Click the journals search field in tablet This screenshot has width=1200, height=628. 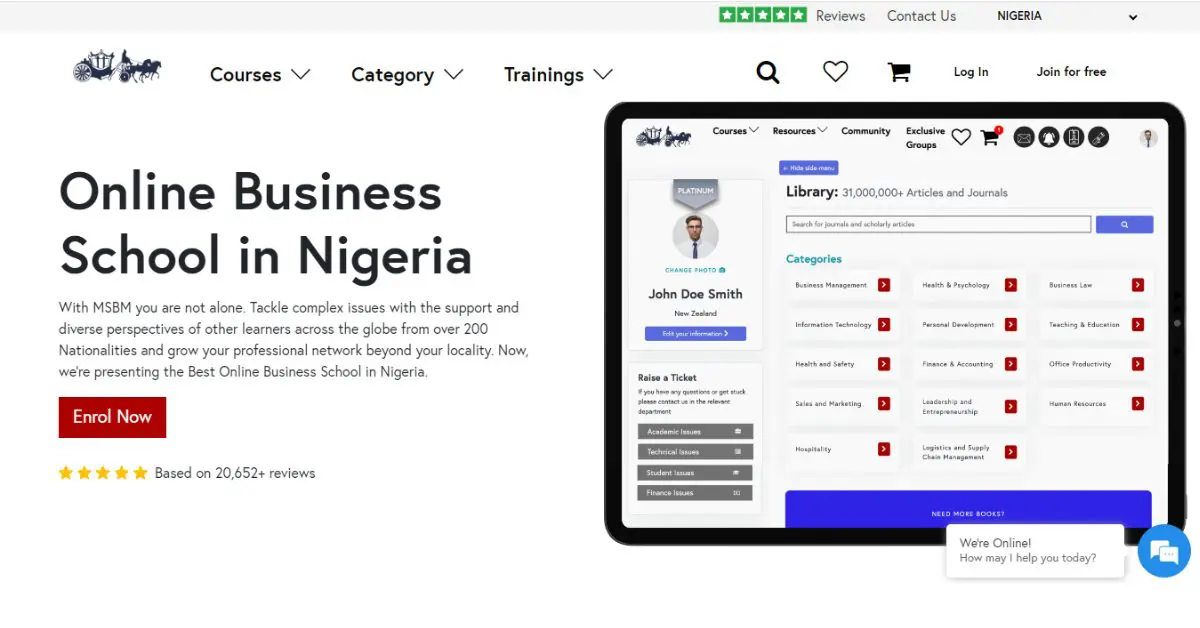click(x=938, y=224)
